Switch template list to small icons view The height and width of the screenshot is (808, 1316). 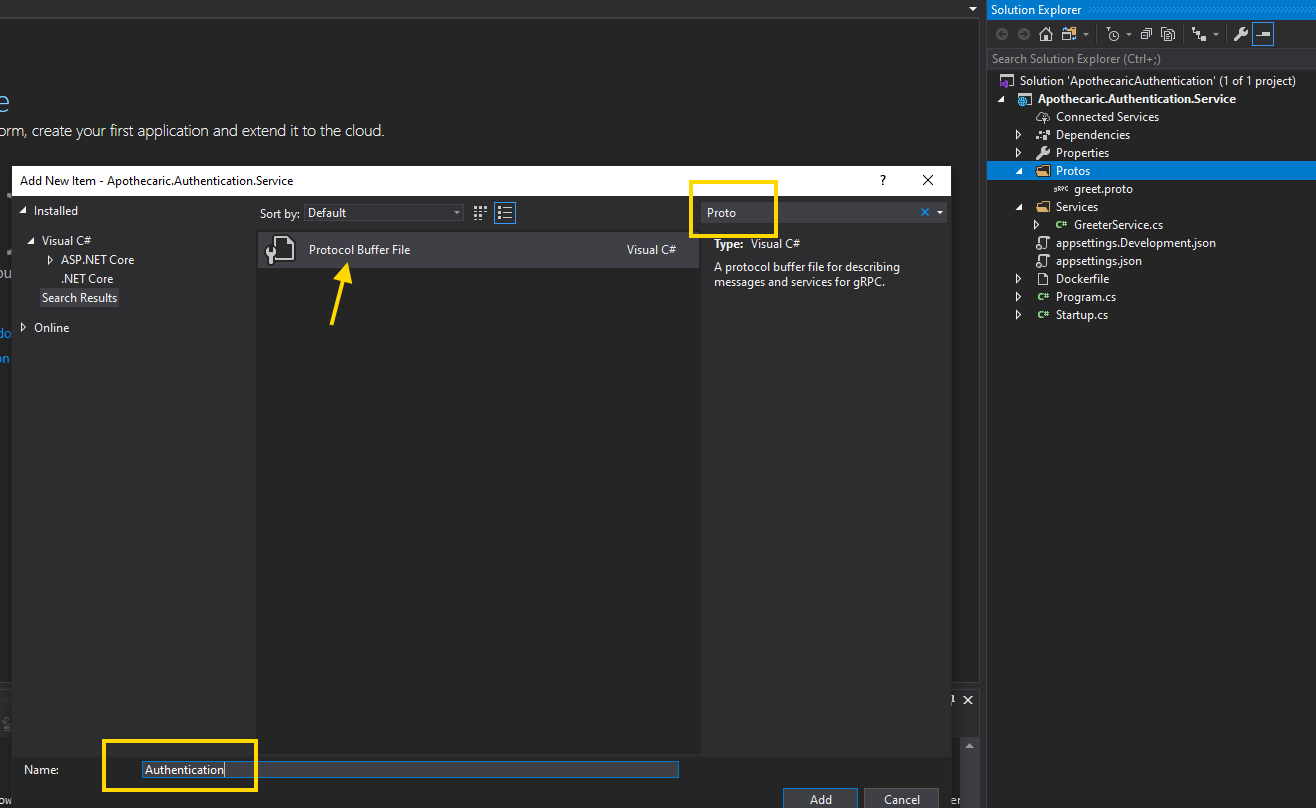pos(480,212)
